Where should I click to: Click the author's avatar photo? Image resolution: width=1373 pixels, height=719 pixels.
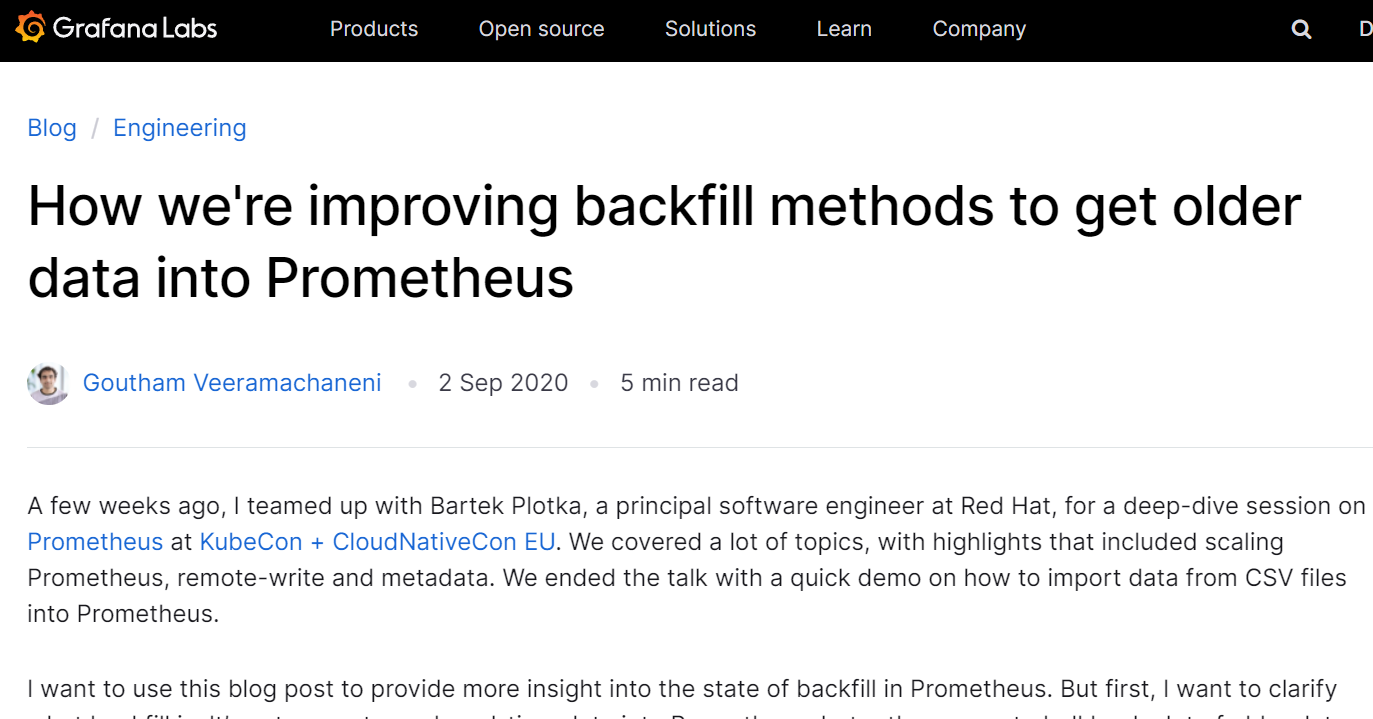(x=47, y=383)
